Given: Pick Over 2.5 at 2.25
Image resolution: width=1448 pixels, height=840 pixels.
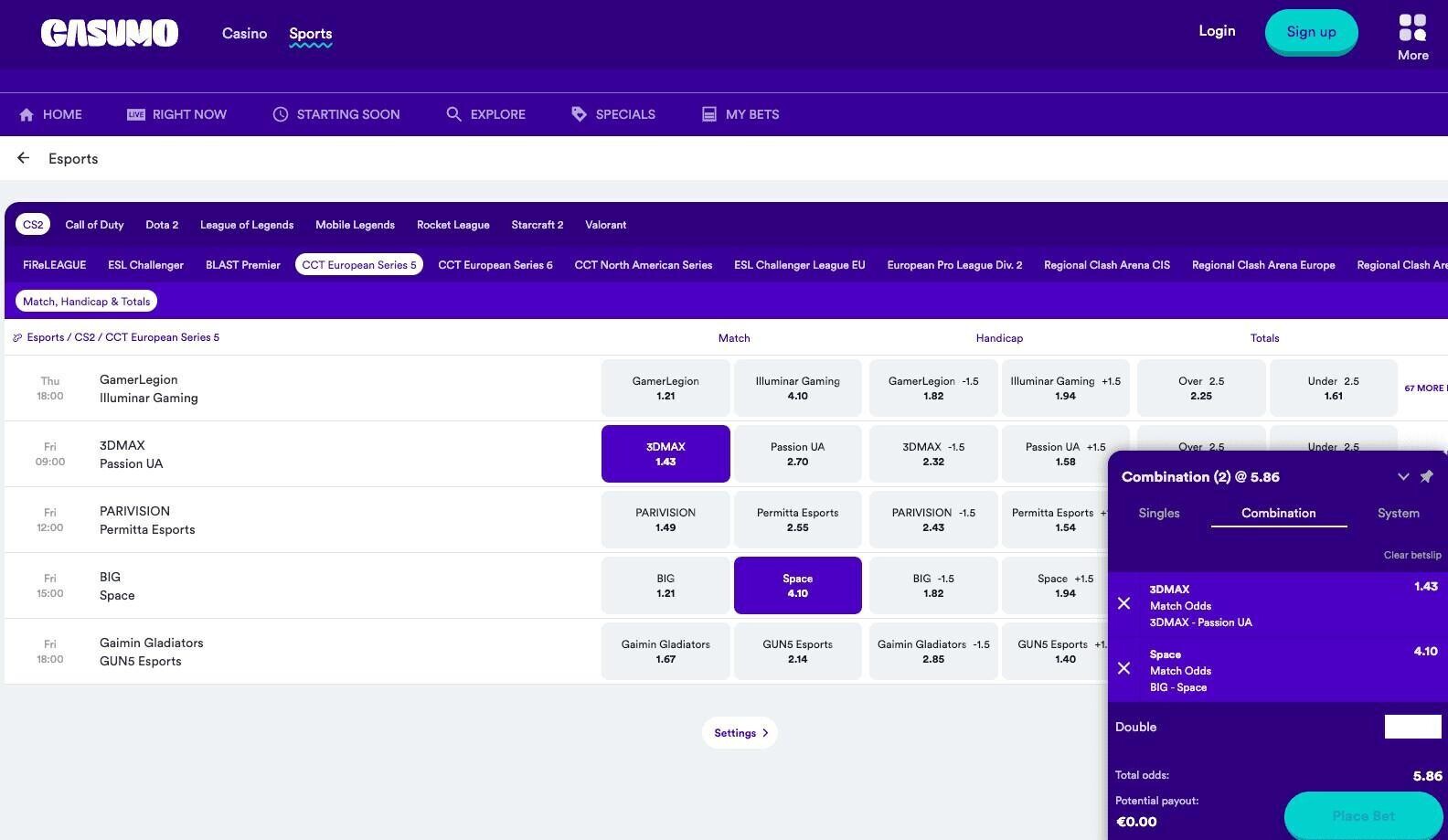Looking at the screenshot, I should point(1201,388).
